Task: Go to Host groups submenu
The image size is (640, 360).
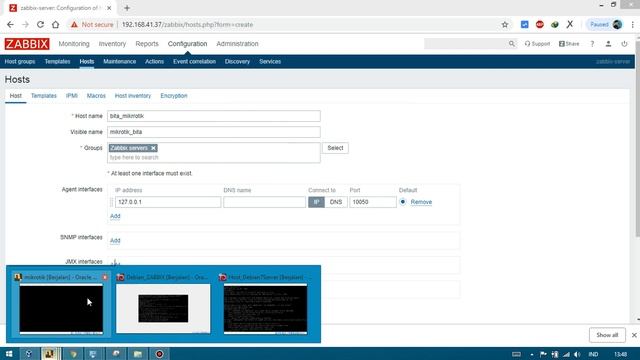Action: pyautogui.click(x=20, y=62)
